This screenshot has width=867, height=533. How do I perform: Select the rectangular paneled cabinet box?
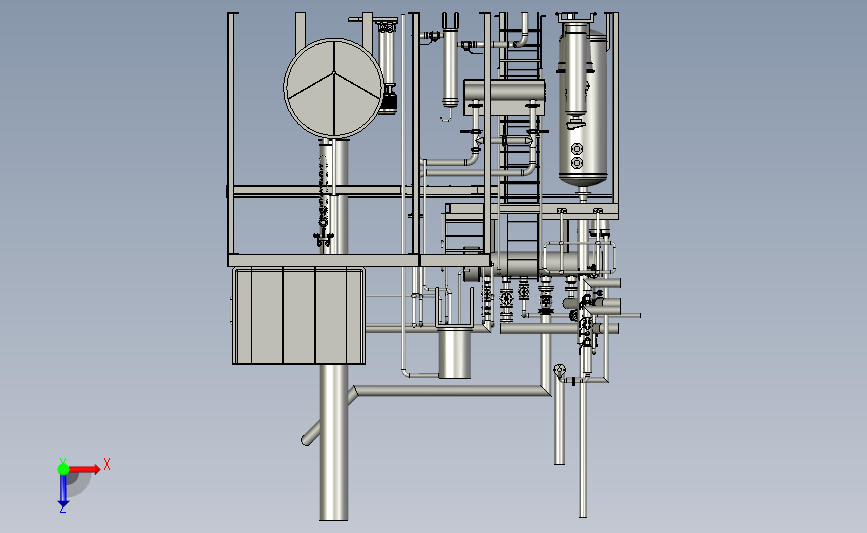[299, 316]
